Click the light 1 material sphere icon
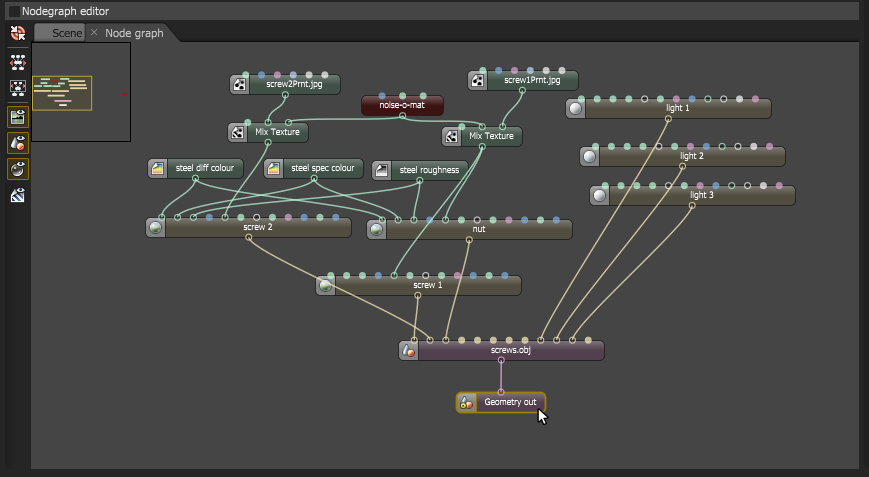 [576, 108]
